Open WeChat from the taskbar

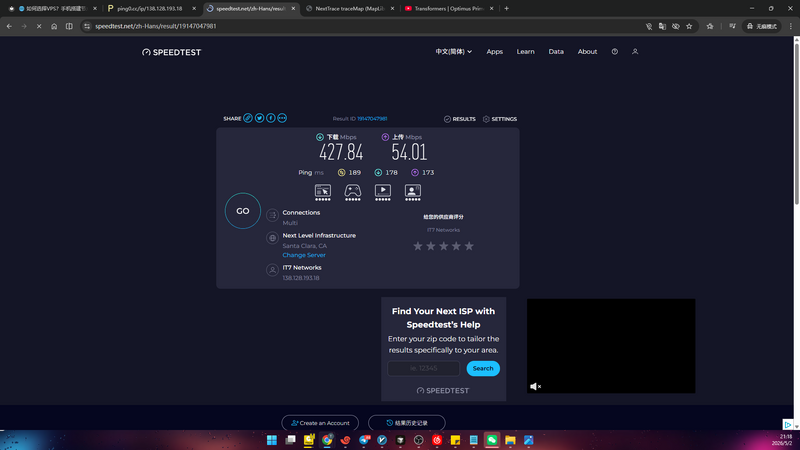click(492, 440)
